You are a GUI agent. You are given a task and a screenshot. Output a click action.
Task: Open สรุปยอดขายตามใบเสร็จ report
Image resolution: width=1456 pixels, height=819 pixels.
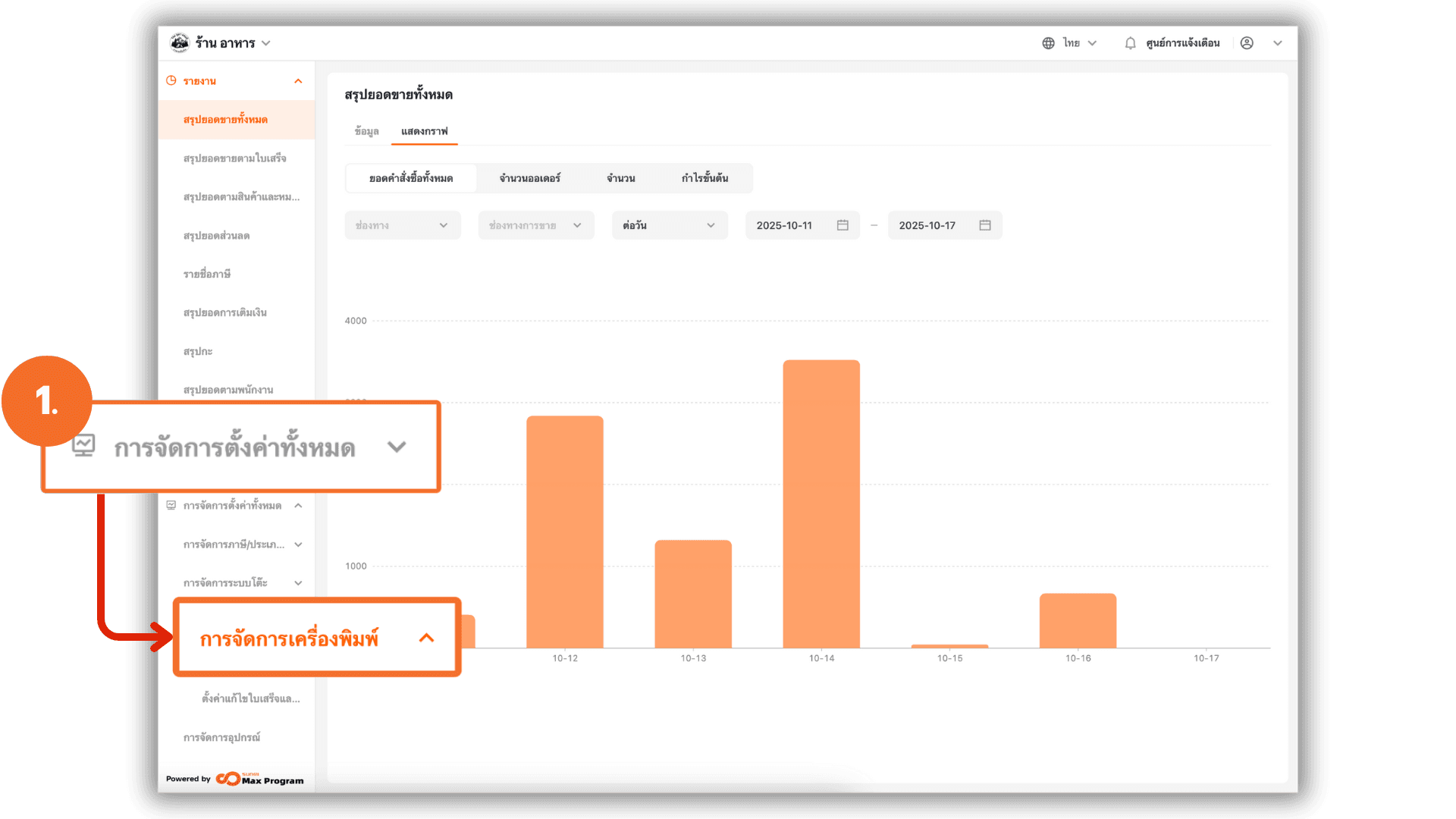pos(234,158)
